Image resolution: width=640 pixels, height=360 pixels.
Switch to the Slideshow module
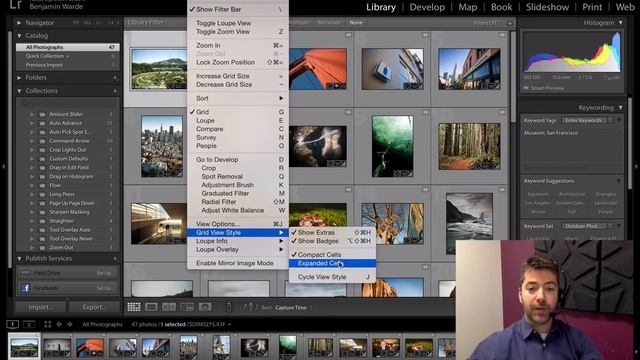tap(547, 7)
